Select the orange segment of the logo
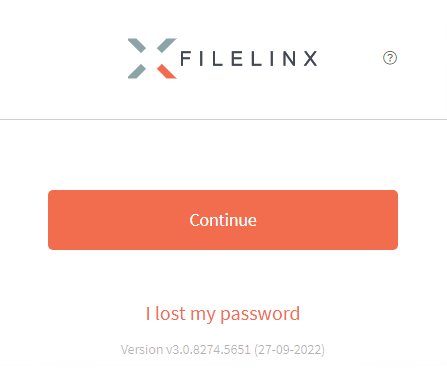The image size is (447, 368). [x=167, y=71]
